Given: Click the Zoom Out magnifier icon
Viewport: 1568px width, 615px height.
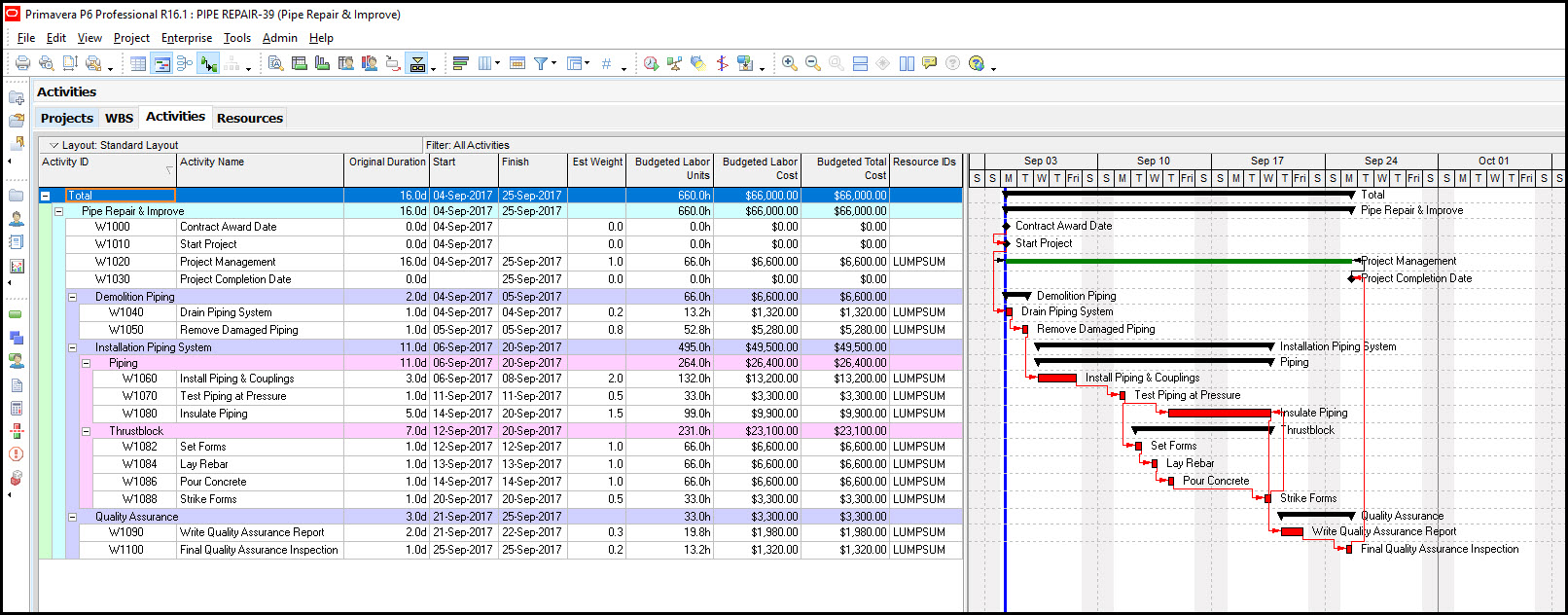Looking at the screenshot, I should [x=813, y=63].
